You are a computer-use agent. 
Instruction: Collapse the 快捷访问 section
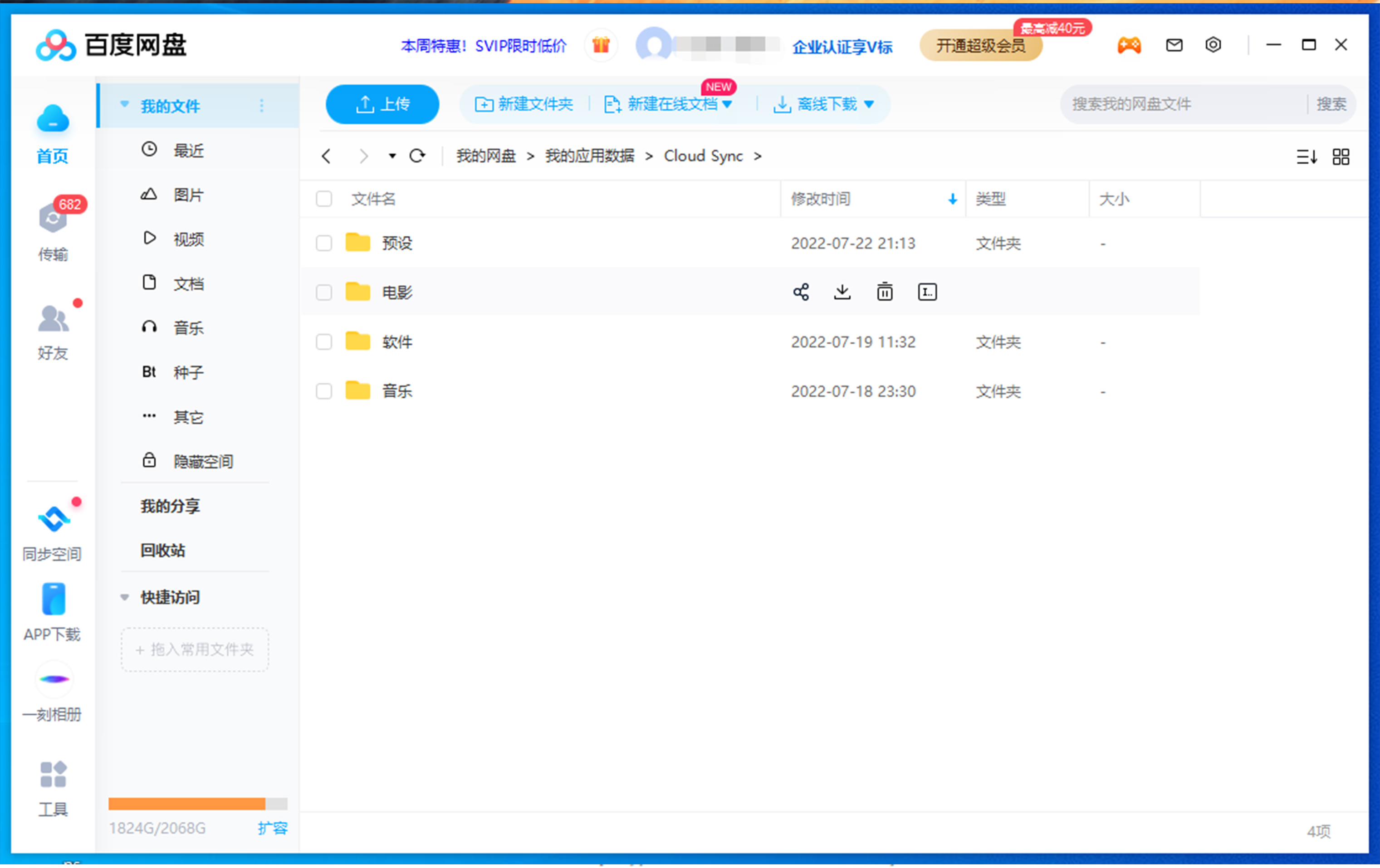125,597
